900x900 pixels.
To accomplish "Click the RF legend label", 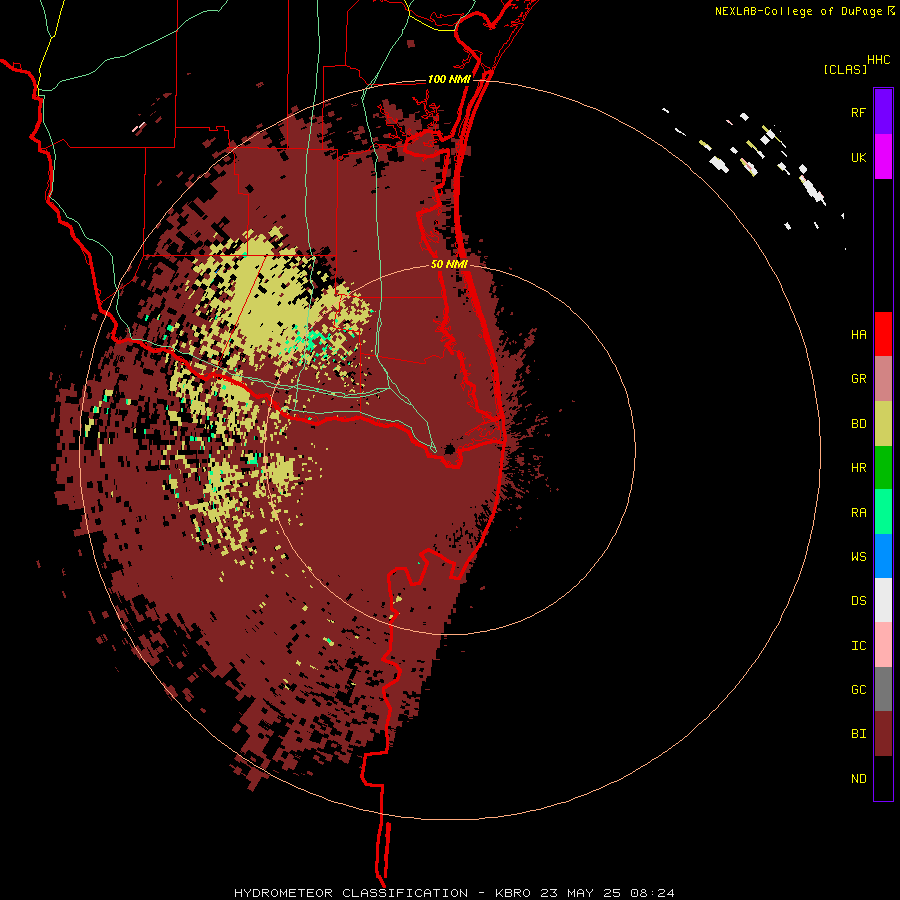I will coord(858,112).
